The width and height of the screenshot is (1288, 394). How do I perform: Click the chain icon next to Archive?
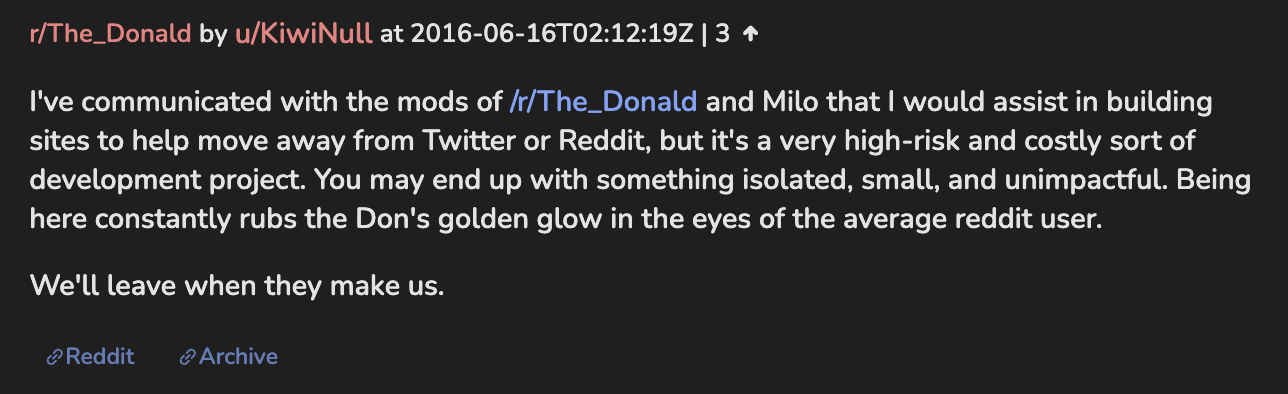pos(187,357)
